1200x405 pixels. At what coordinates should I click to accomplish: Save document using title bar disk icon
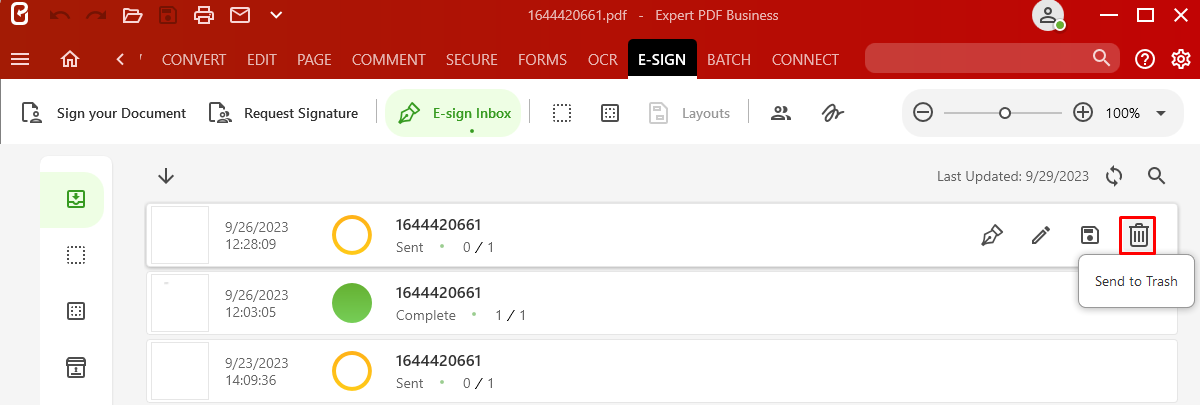[x=168, y=15]
